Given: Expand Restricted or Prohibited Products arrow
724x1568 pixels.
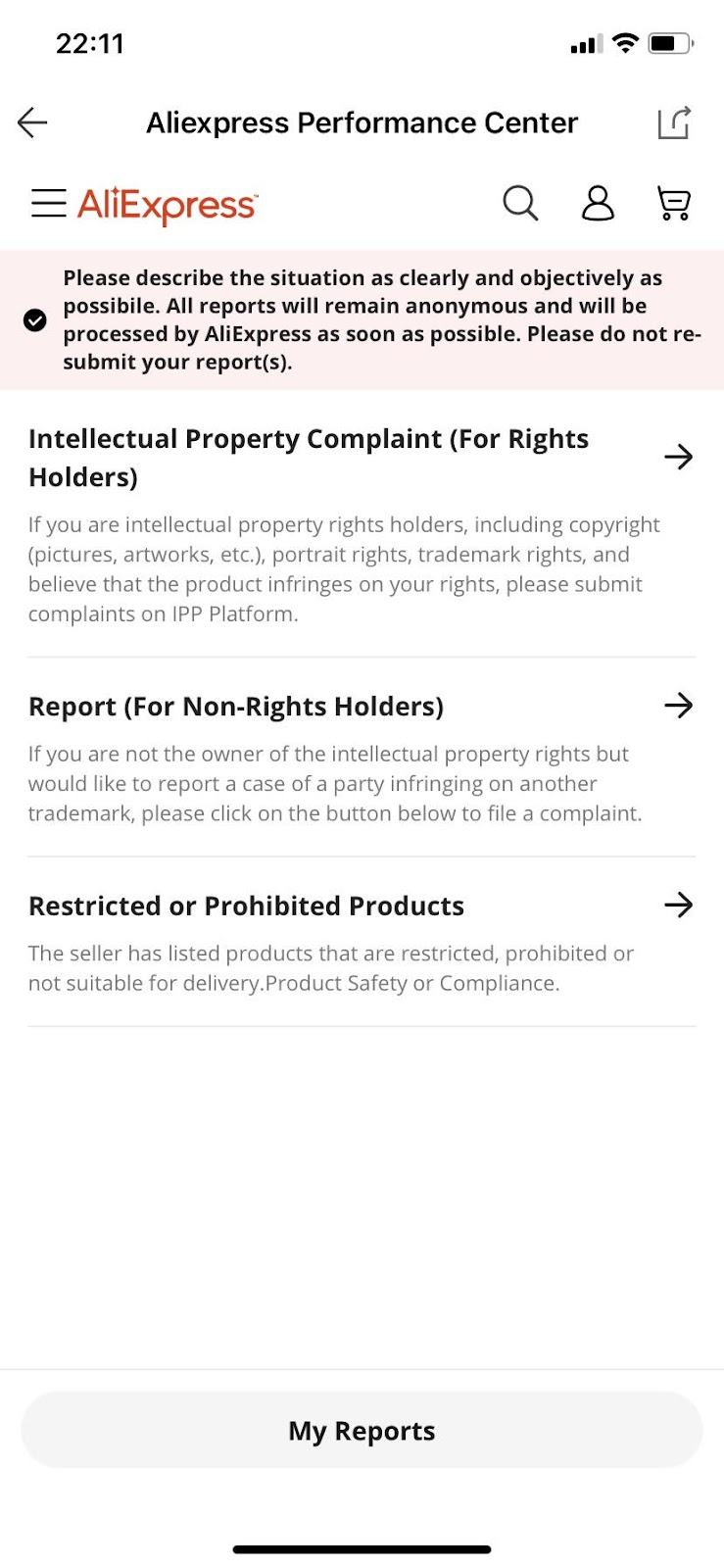Looking at the screenshot, I should pos(678,905).
